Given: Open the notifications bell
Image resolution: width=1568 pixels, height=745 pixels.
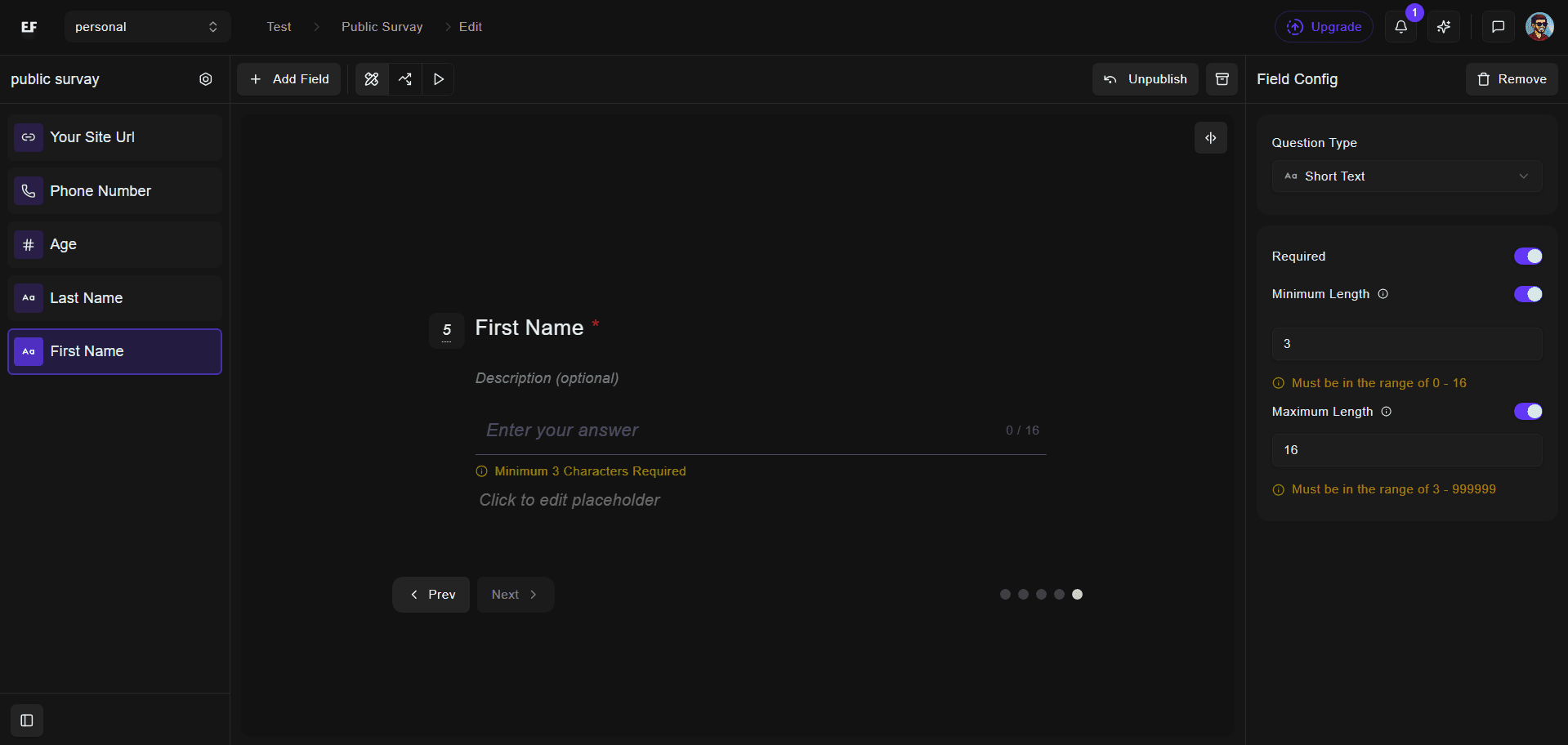Looking at the screenshot, I should click(x=1400, y=27).
